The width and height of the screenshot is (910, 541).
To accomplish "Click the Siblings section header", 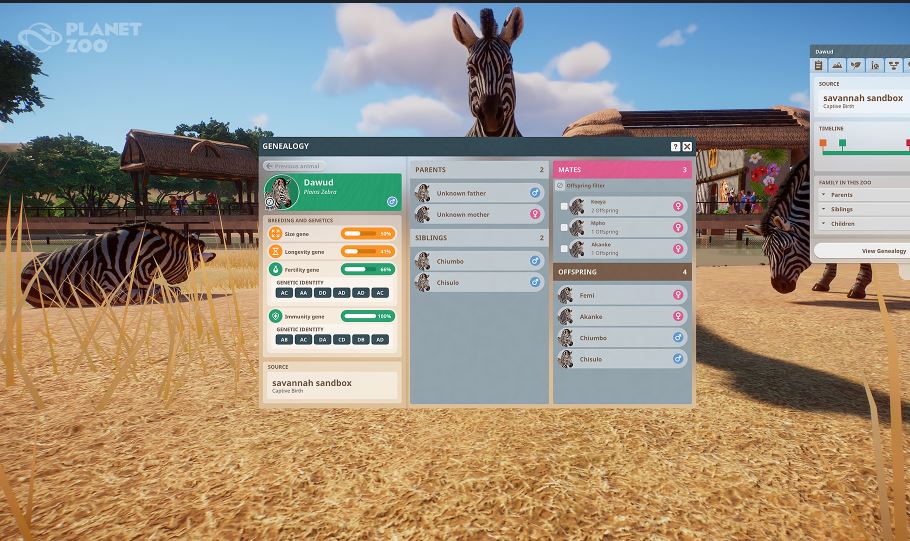I will (479, 237).
